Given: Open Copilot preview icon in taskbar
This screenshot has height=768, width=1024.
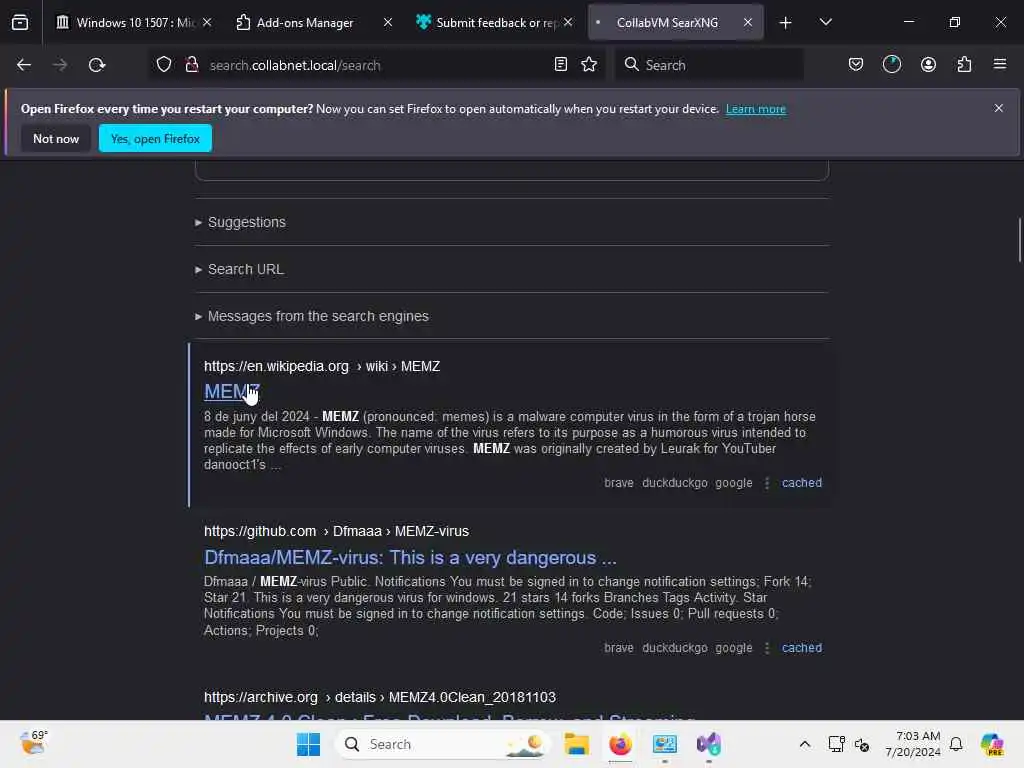Looking at the screenshot, I should (x=992, y=744).
